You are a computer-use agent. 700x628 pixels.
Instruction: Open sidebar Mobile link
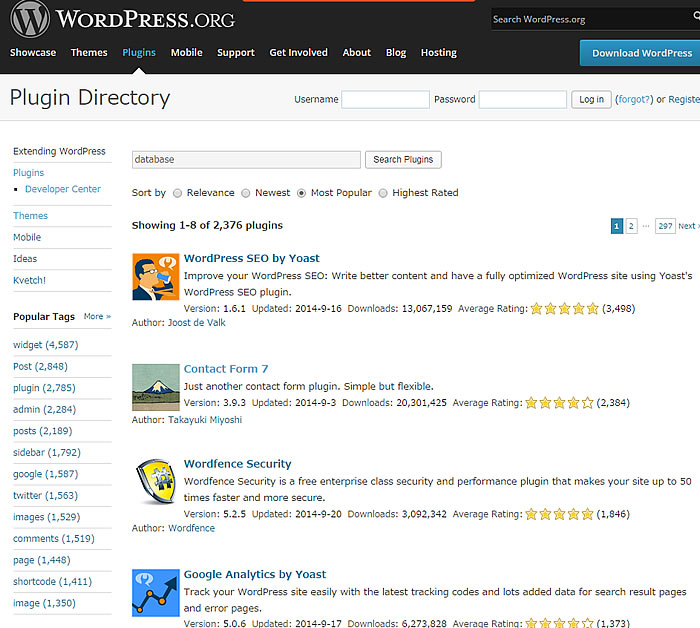27,237
